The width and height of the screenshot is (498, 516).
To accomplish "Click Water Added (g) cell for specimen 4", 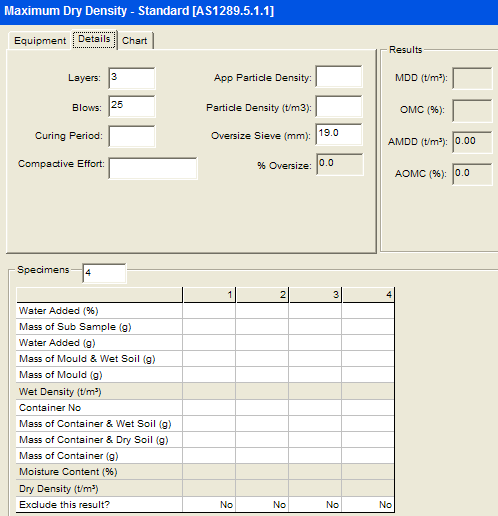I will [368, 343].
